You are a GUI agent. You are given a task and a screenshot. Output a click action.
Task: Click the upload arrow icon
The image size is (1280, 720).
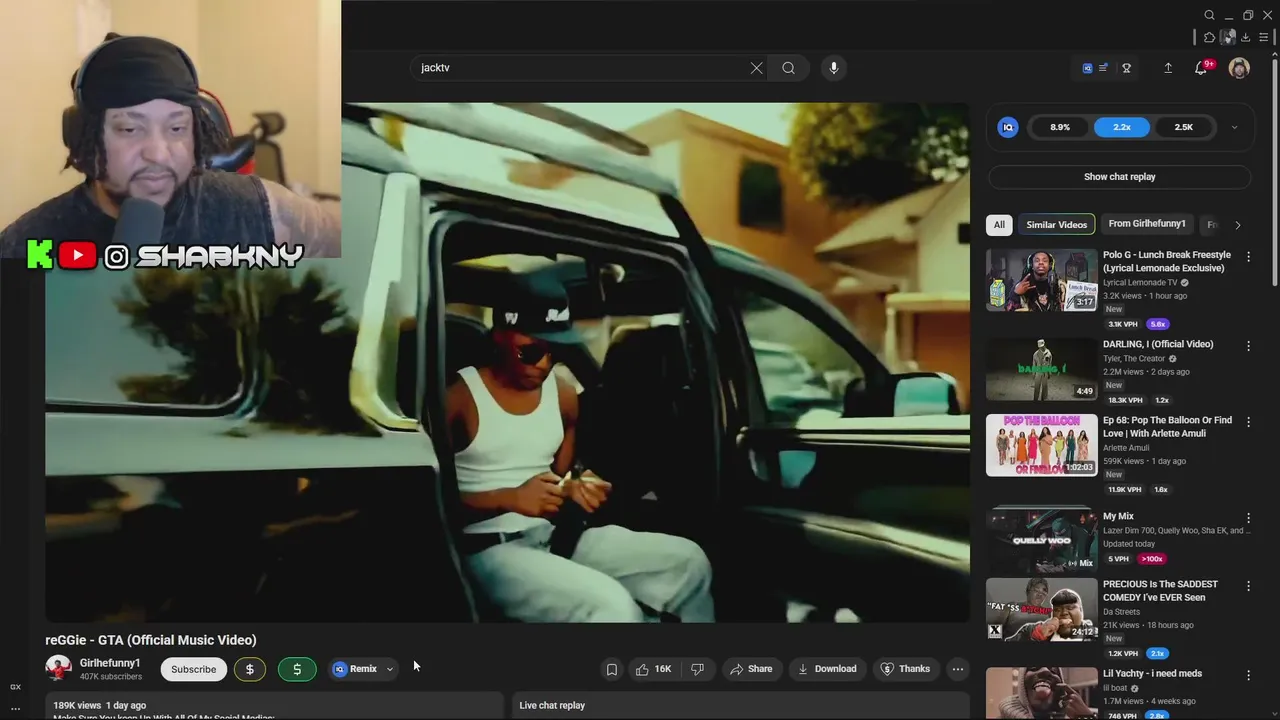1167,68
